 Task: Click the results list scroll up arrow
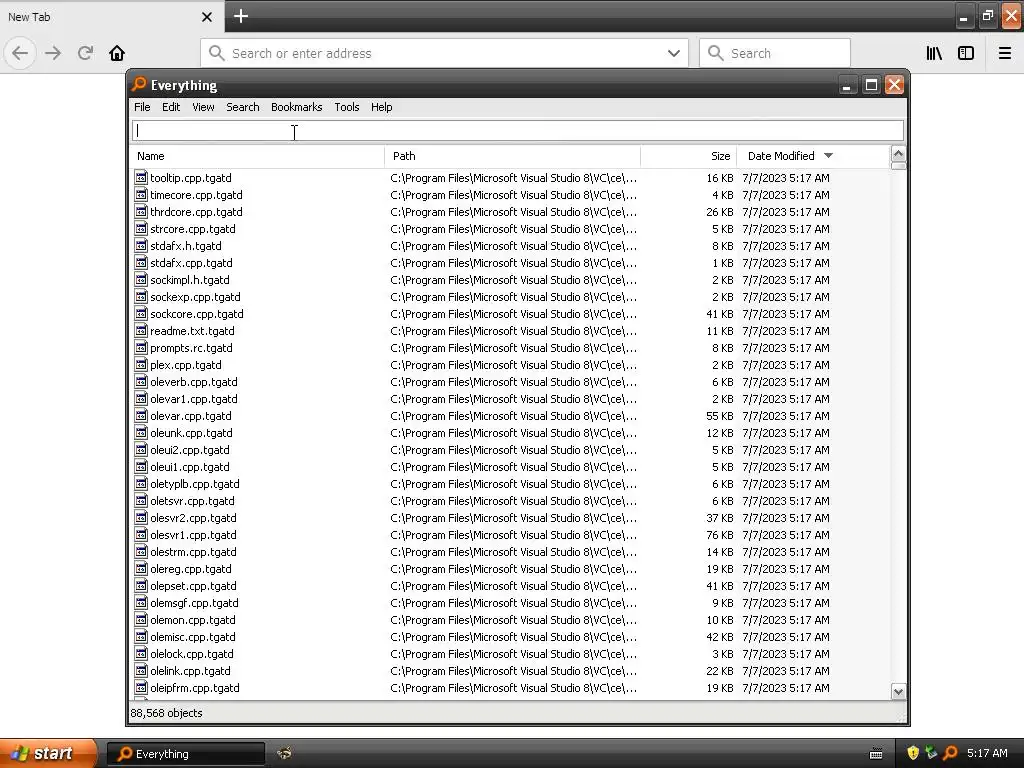[x=899, y=154]
